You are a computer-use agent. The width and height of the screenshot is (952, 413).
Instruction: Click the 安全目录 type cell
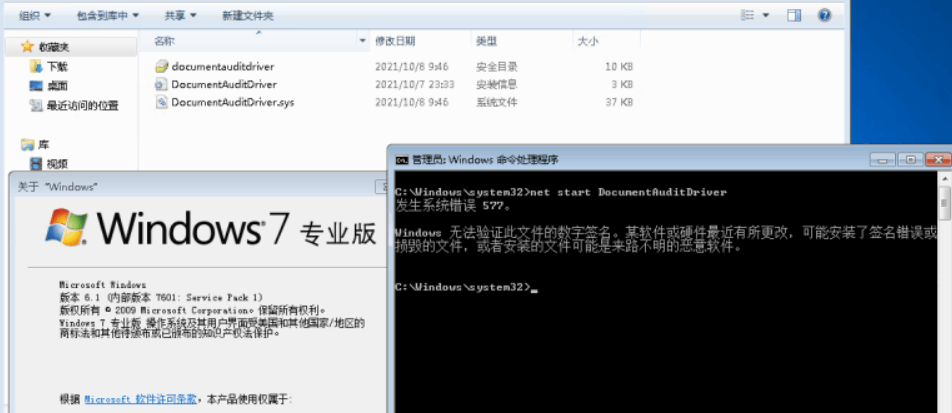point(497,66)
